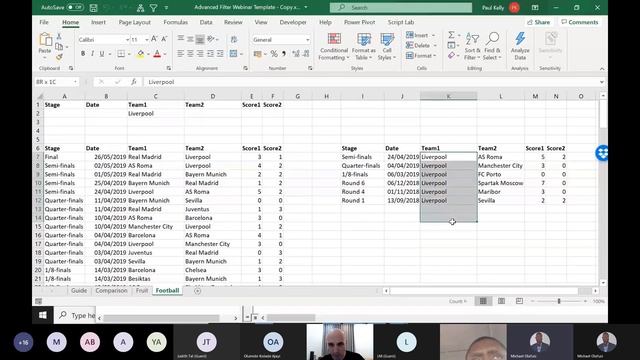Screen dimensions: 640x360
Task: Switch to the Developer tab
Action: point(293,22)
